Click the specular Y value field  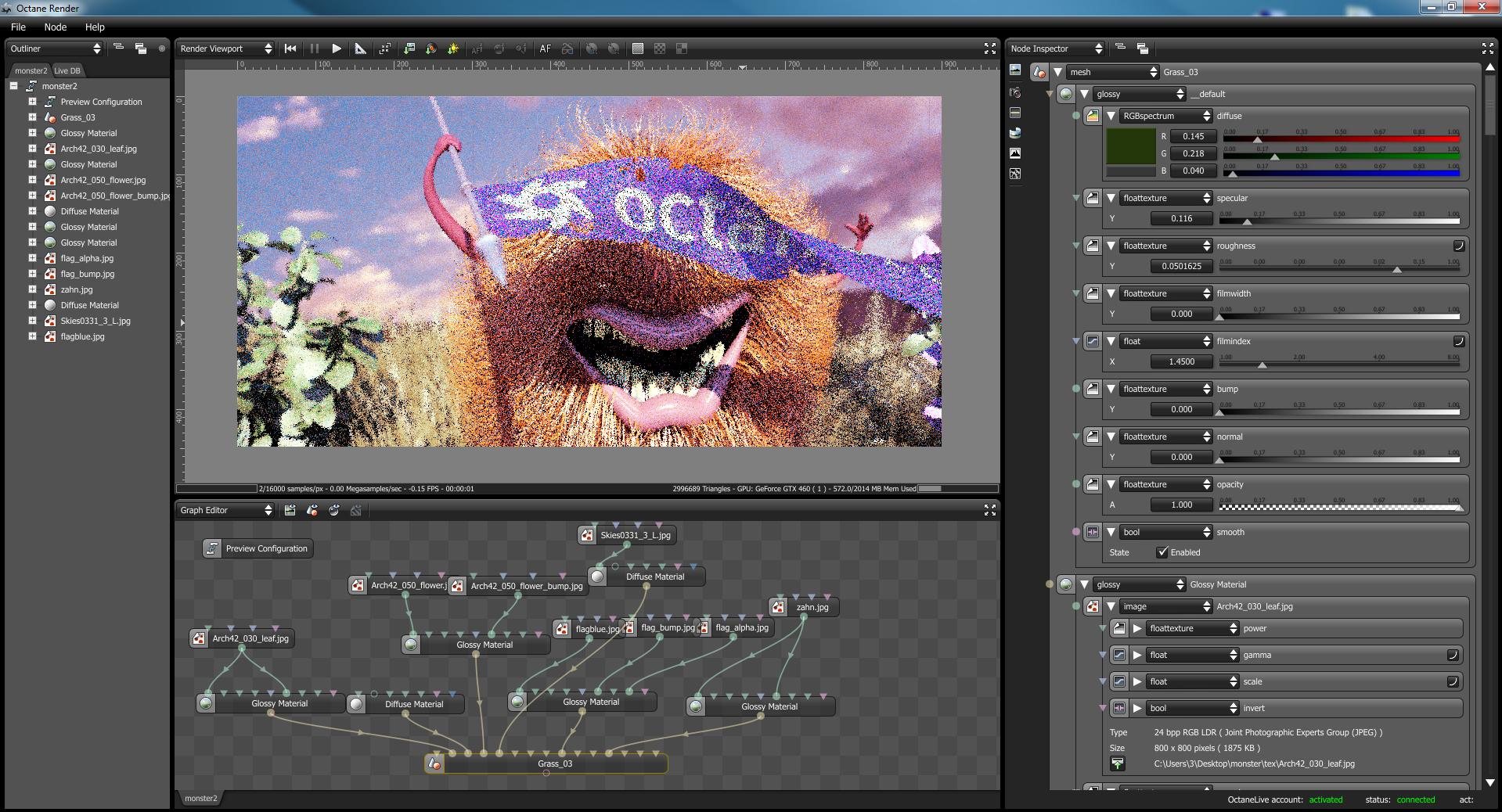point(1182,218)
